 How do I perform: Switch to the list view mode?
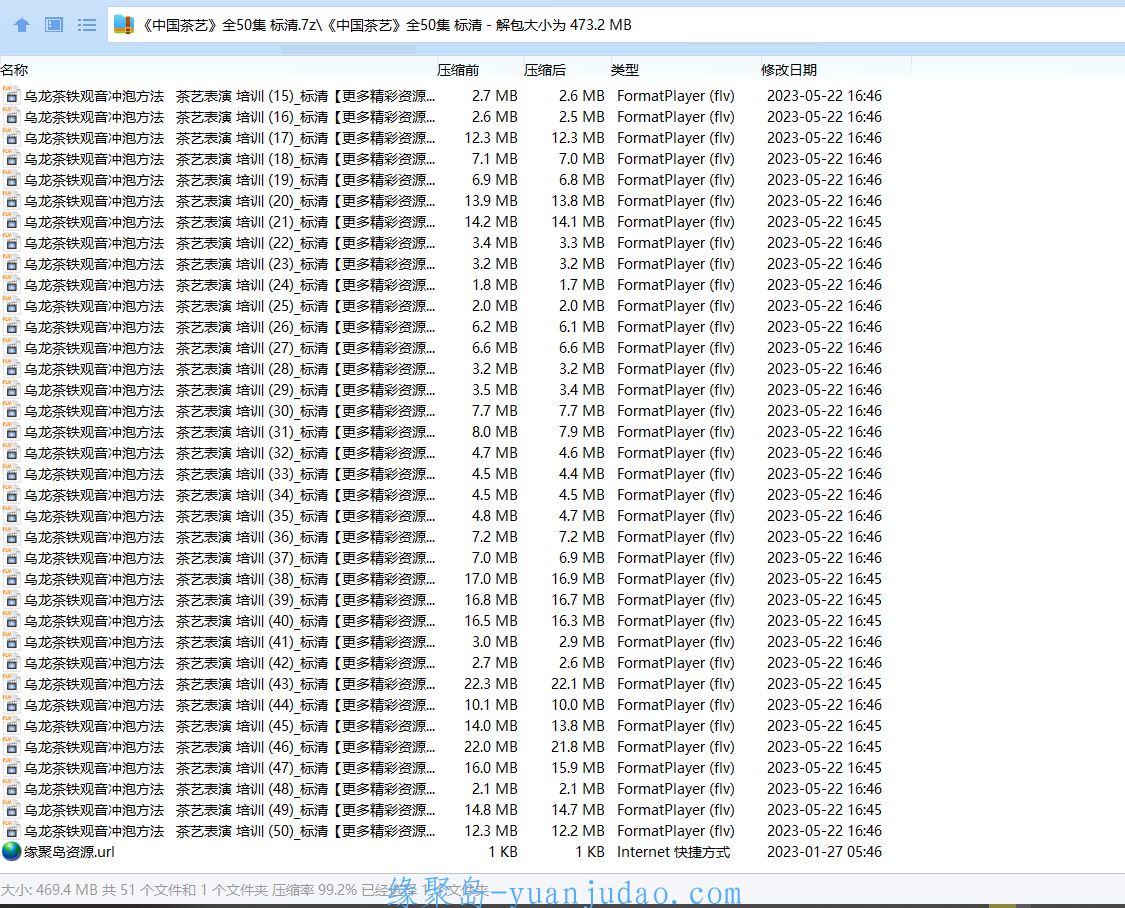87,25
